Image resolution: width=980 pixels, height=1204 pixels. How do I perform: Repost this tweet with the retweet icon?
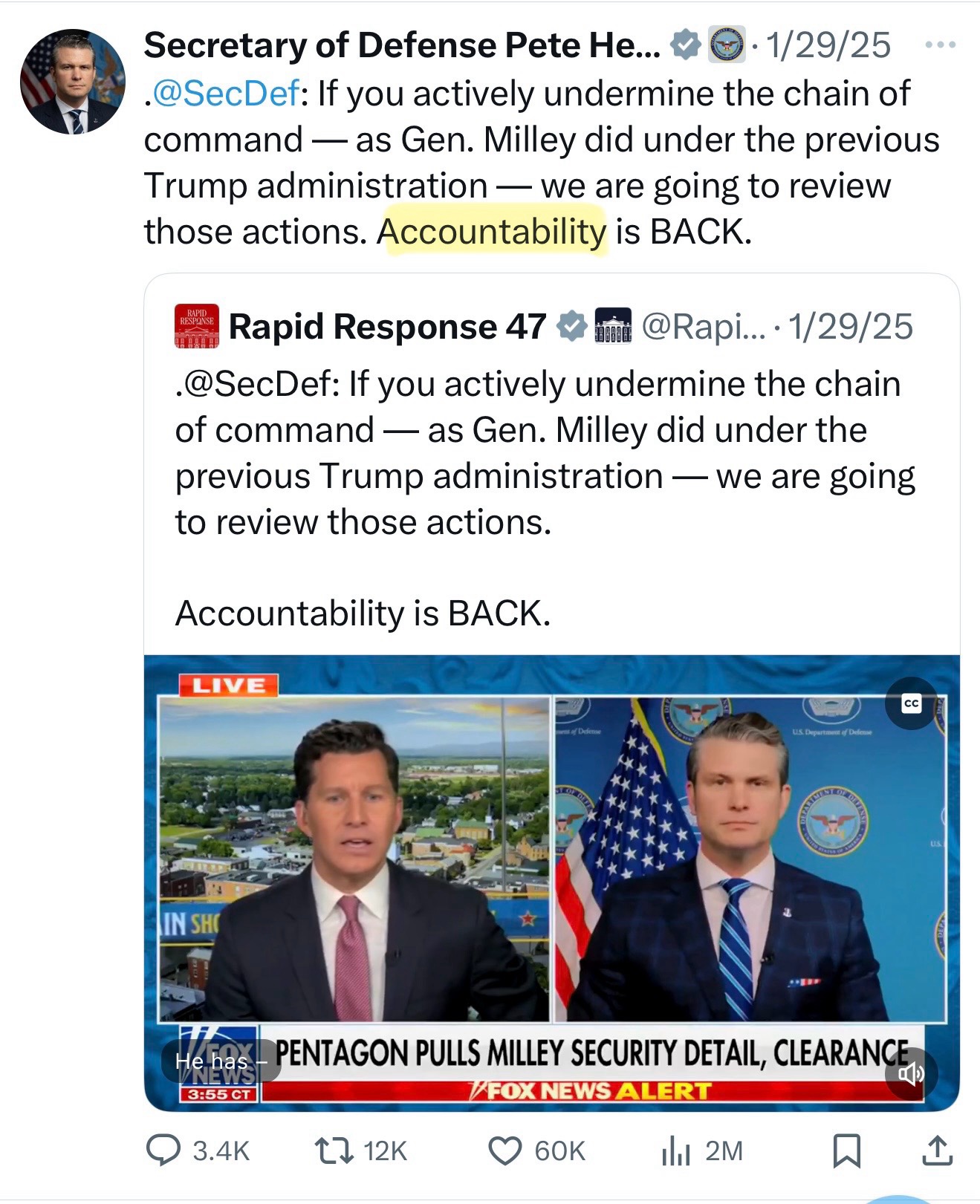point(334,1150)
